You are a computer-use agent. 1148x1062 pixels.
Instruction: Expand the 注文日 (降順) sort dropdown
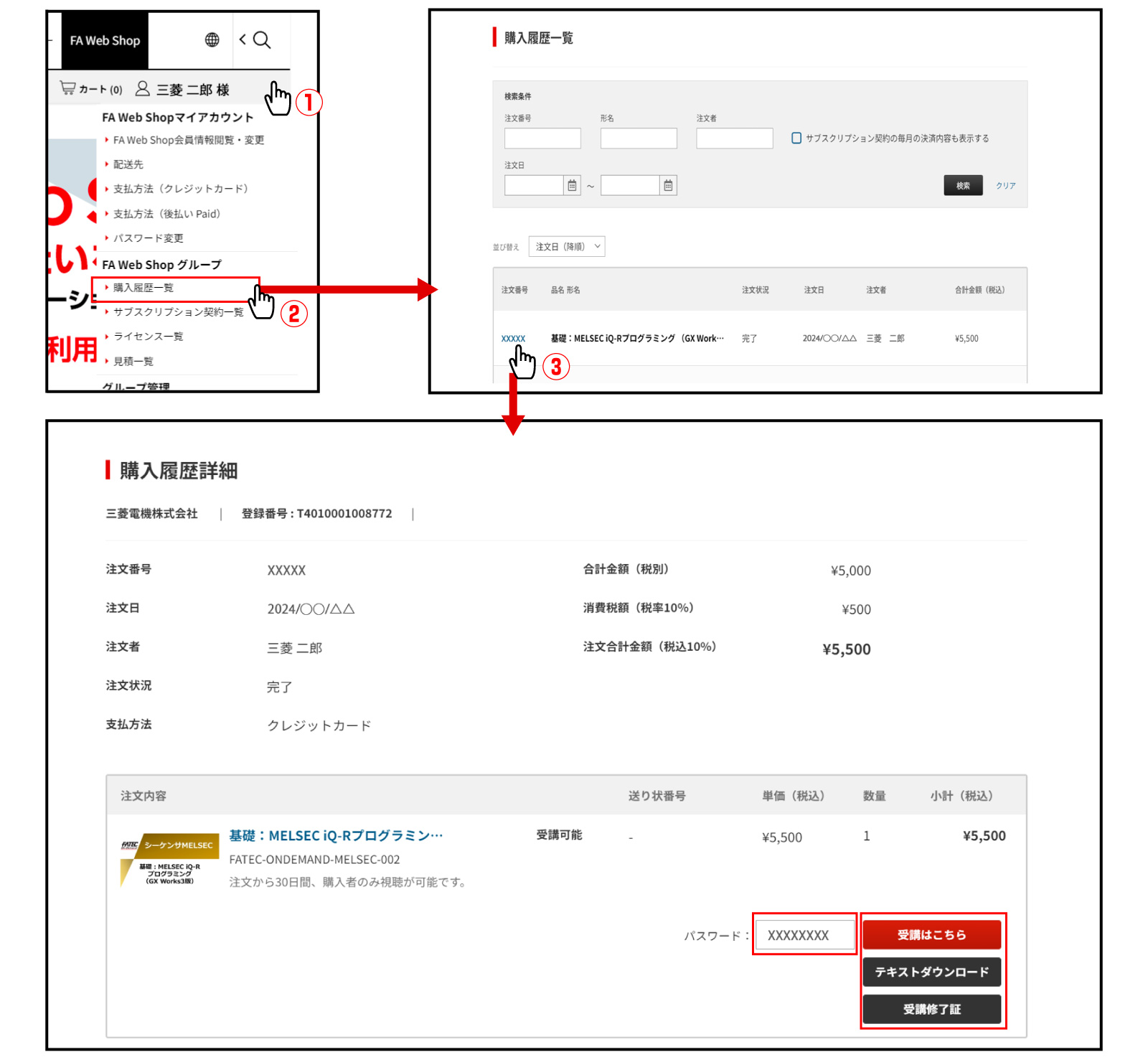pos(567,247)
